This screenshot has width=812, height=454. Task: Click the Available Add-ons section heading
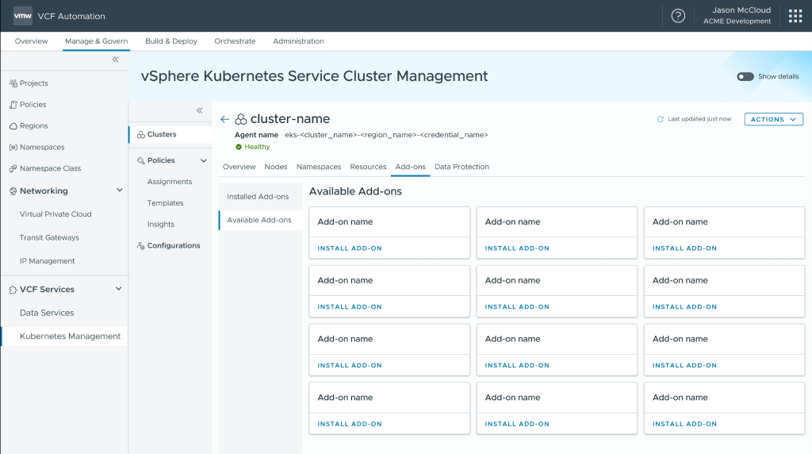[355, 191]
